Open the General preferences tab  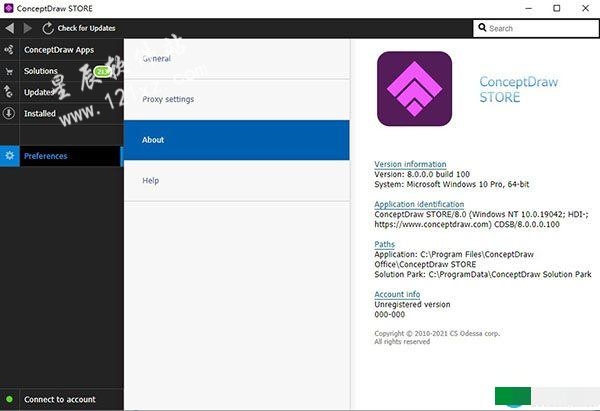(236, 59)
